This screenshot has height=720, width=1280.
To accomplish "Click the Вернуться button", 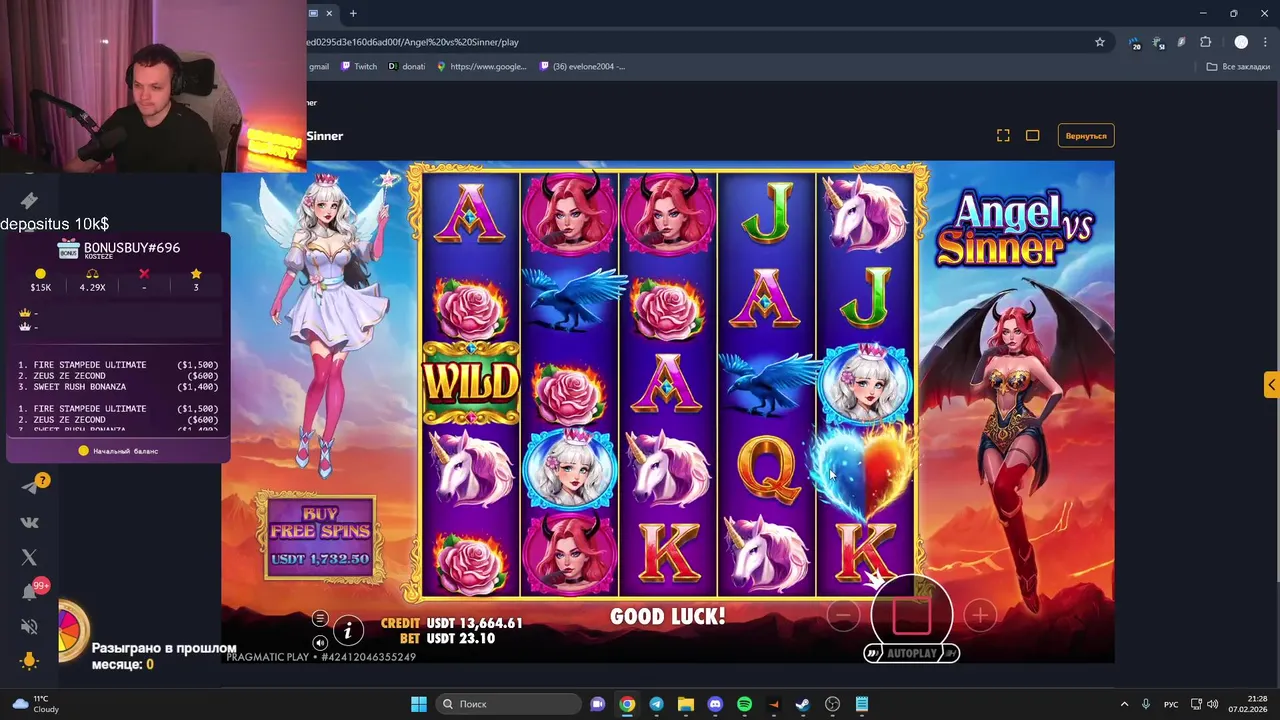I will (1086, 135).
